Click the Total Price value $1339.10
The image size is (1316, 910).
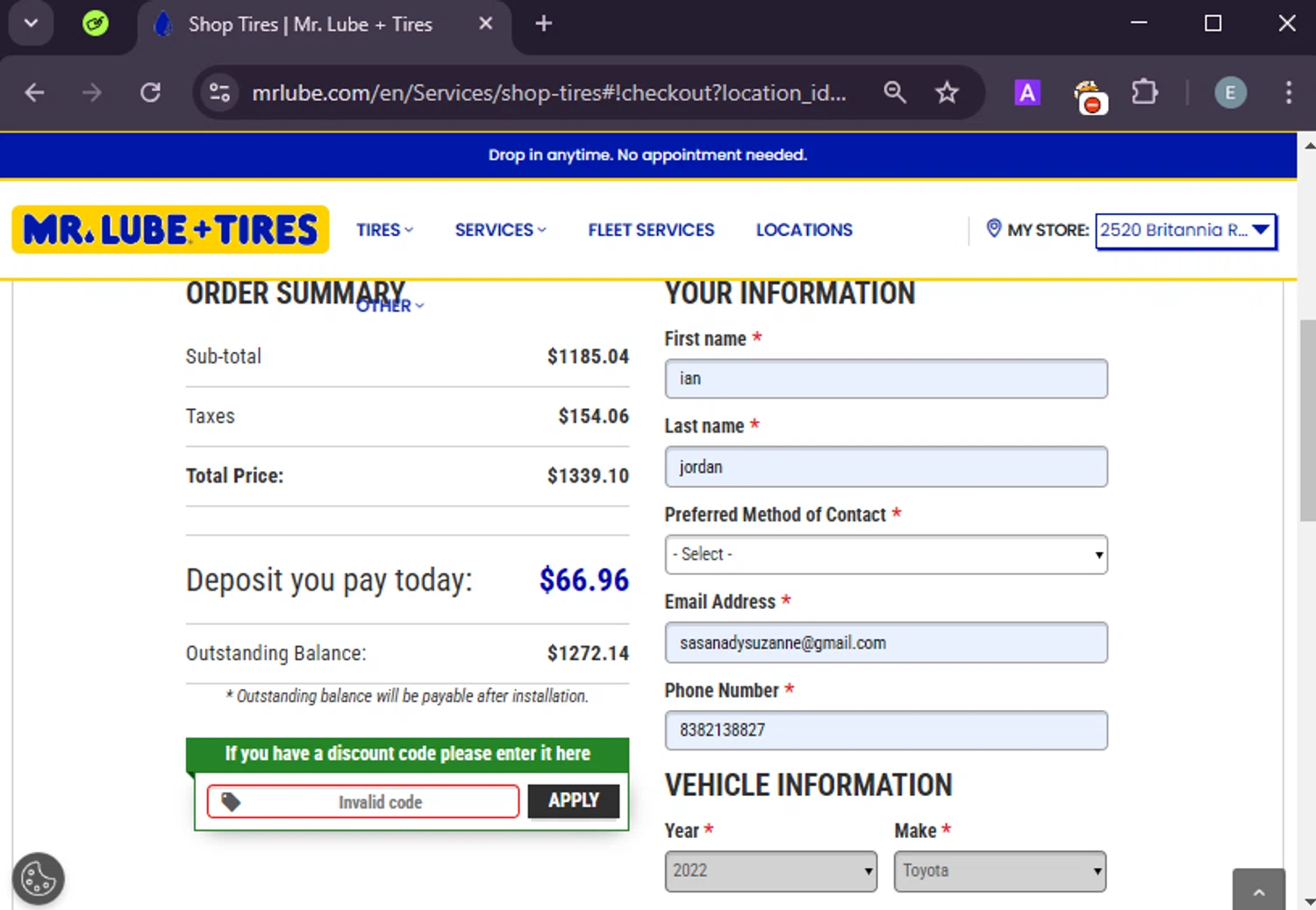tap(588, 476)
